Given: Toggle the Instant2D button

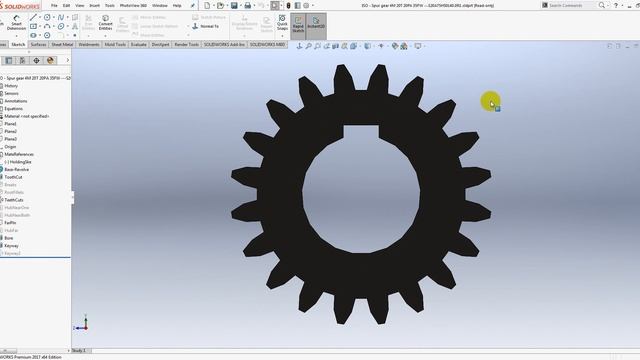Looking at the screenshot, I should pyautogui.click(x=316, y=25).
